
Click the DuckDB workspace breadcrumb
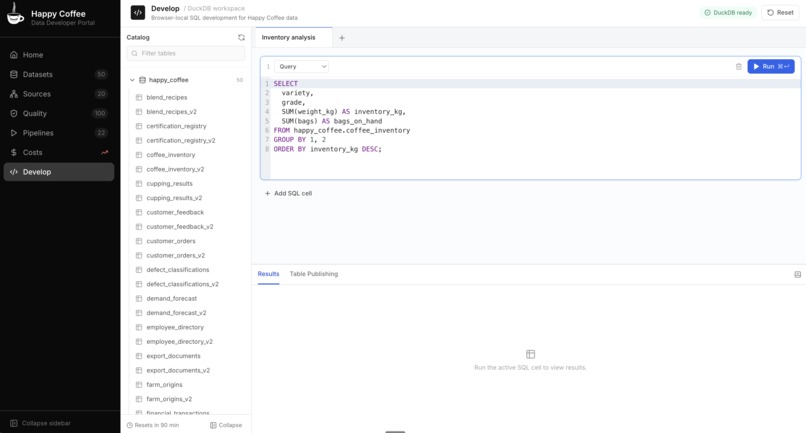pyautogui.click(x=216, y=9)
